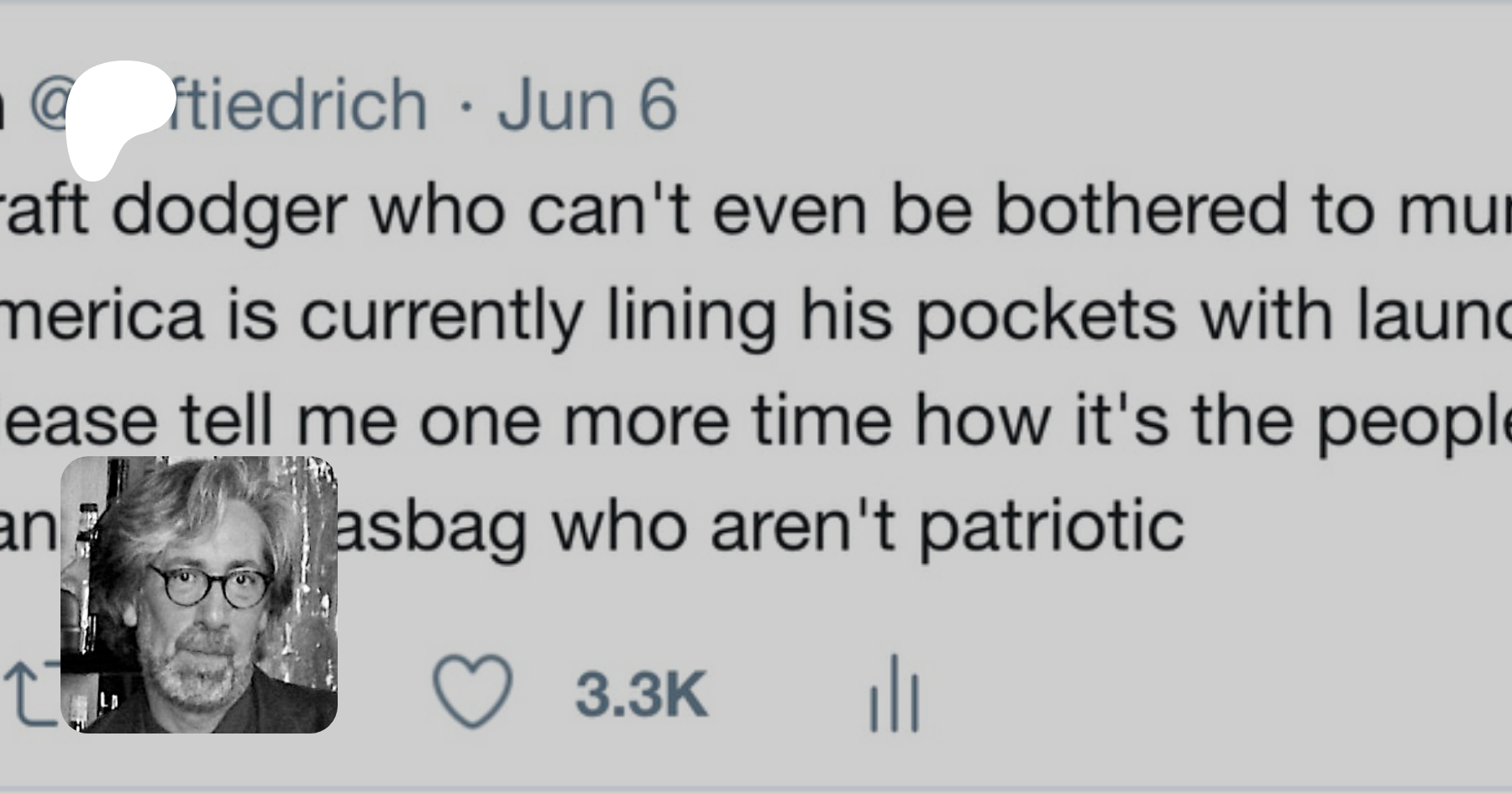Click the Jun 6 timestamp
The height and width of the screenshot is (794, 1512).
click(x=587, y=105)
